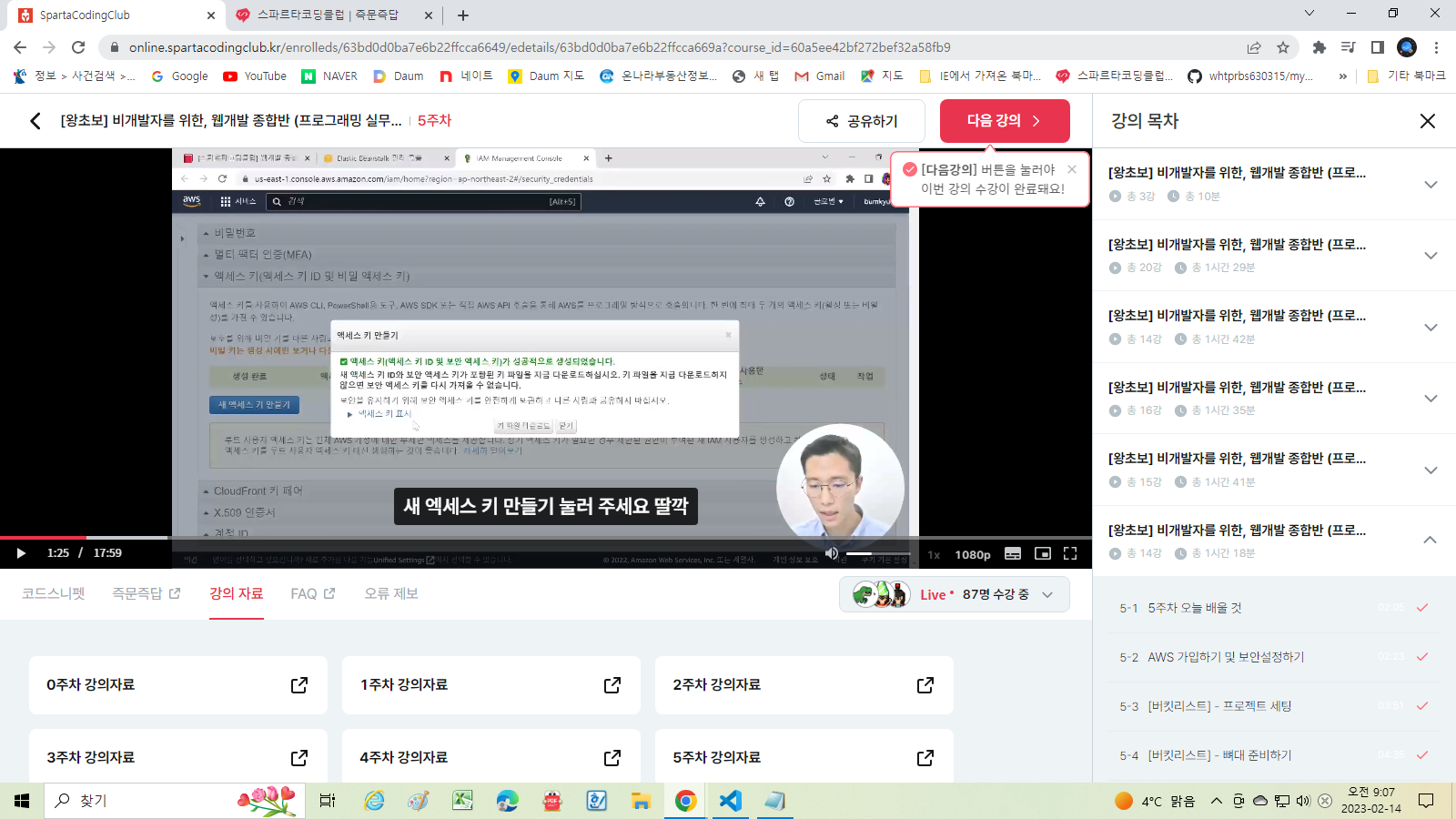This screenshot has width=1456, height=819.
Task: Dismiss the 다음강의 notification popup
Action: (x=1072, y=169)
